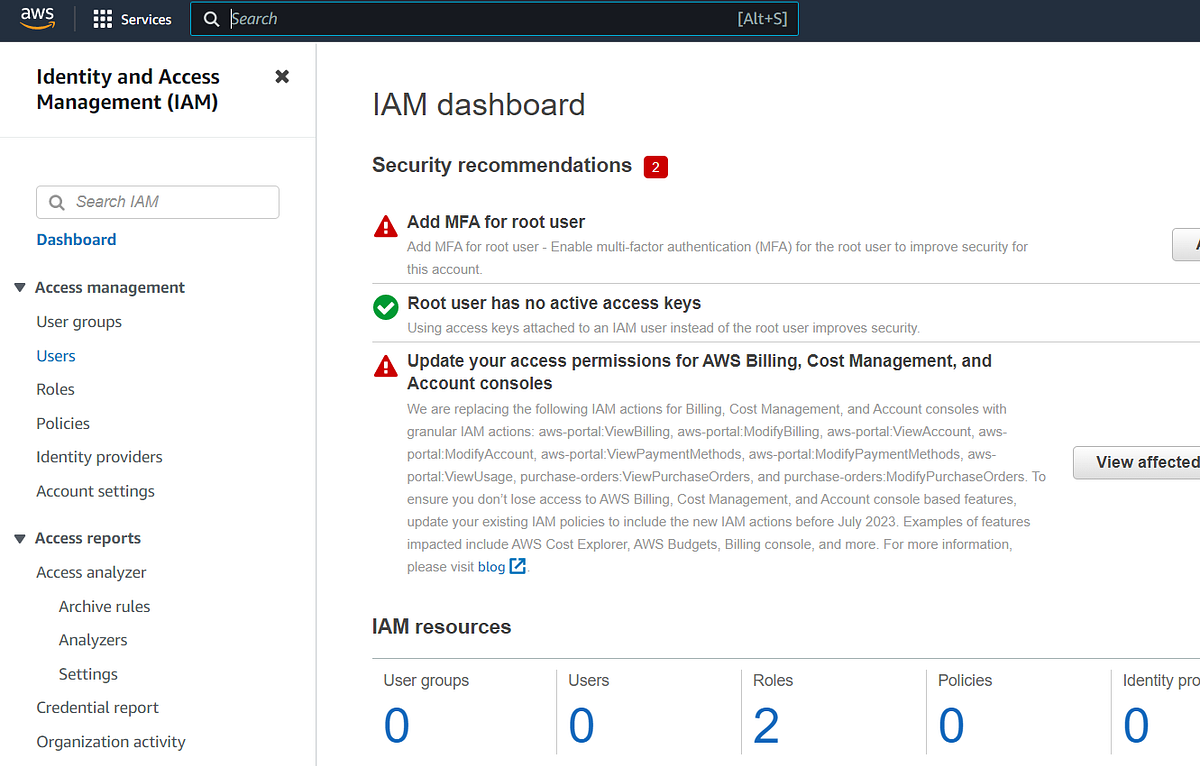The image size is (1200, 766).
Task: Click the green check for root access keys
Action: pyautogui.click(x=385, y=307)
